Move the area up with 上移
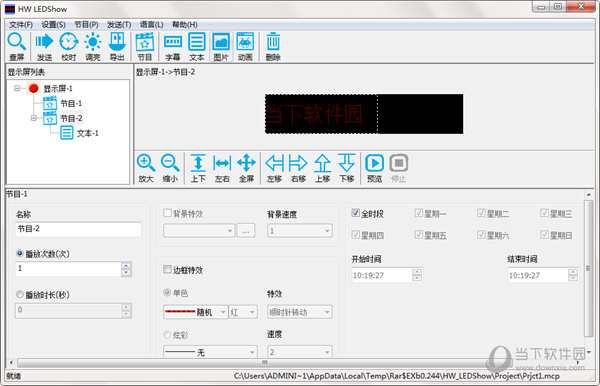Screen dimensions: 600x386 click(x=323, y=168)
